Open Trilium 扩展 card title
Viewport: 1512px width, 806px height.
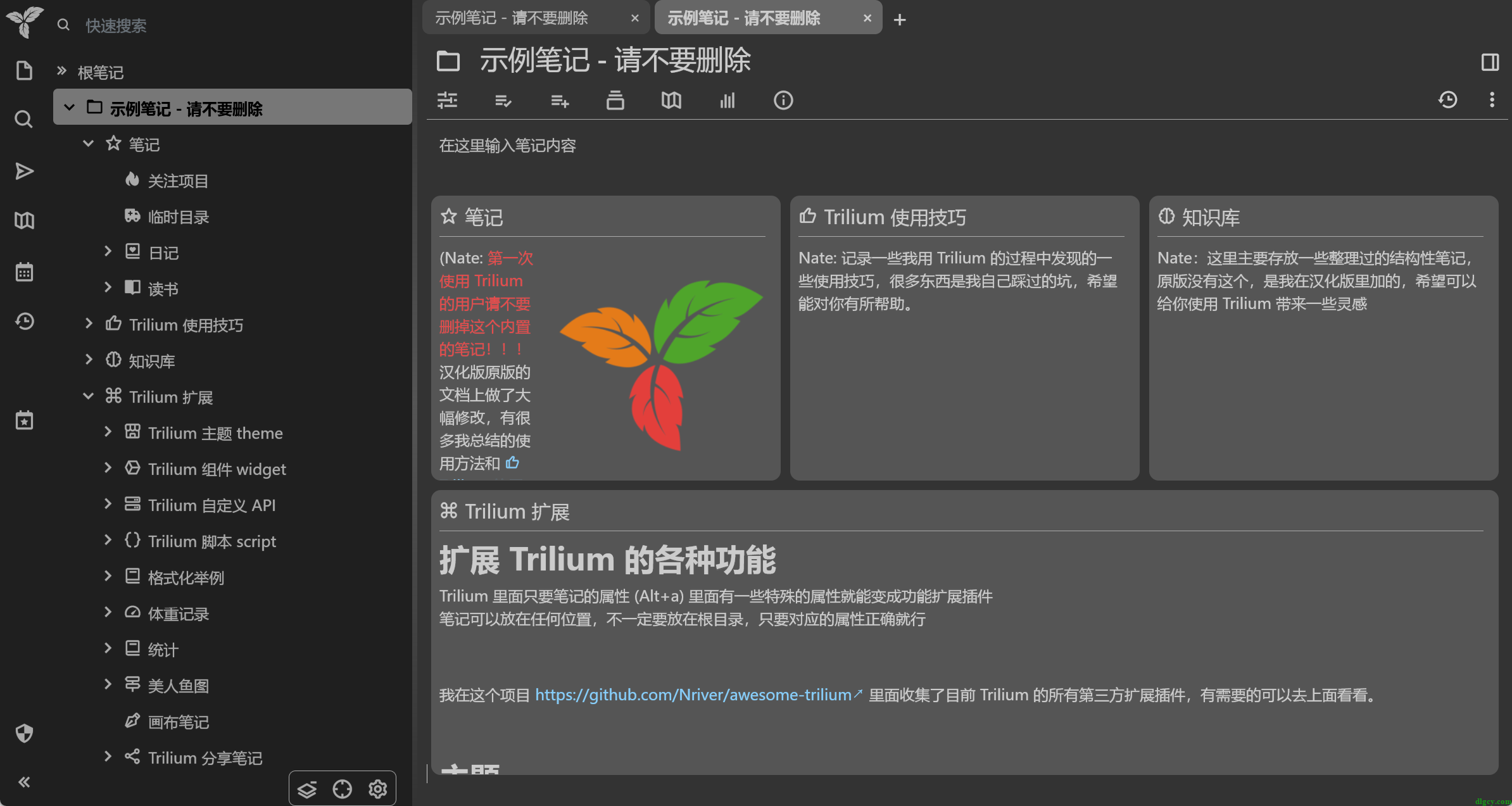tap(517, 512)
